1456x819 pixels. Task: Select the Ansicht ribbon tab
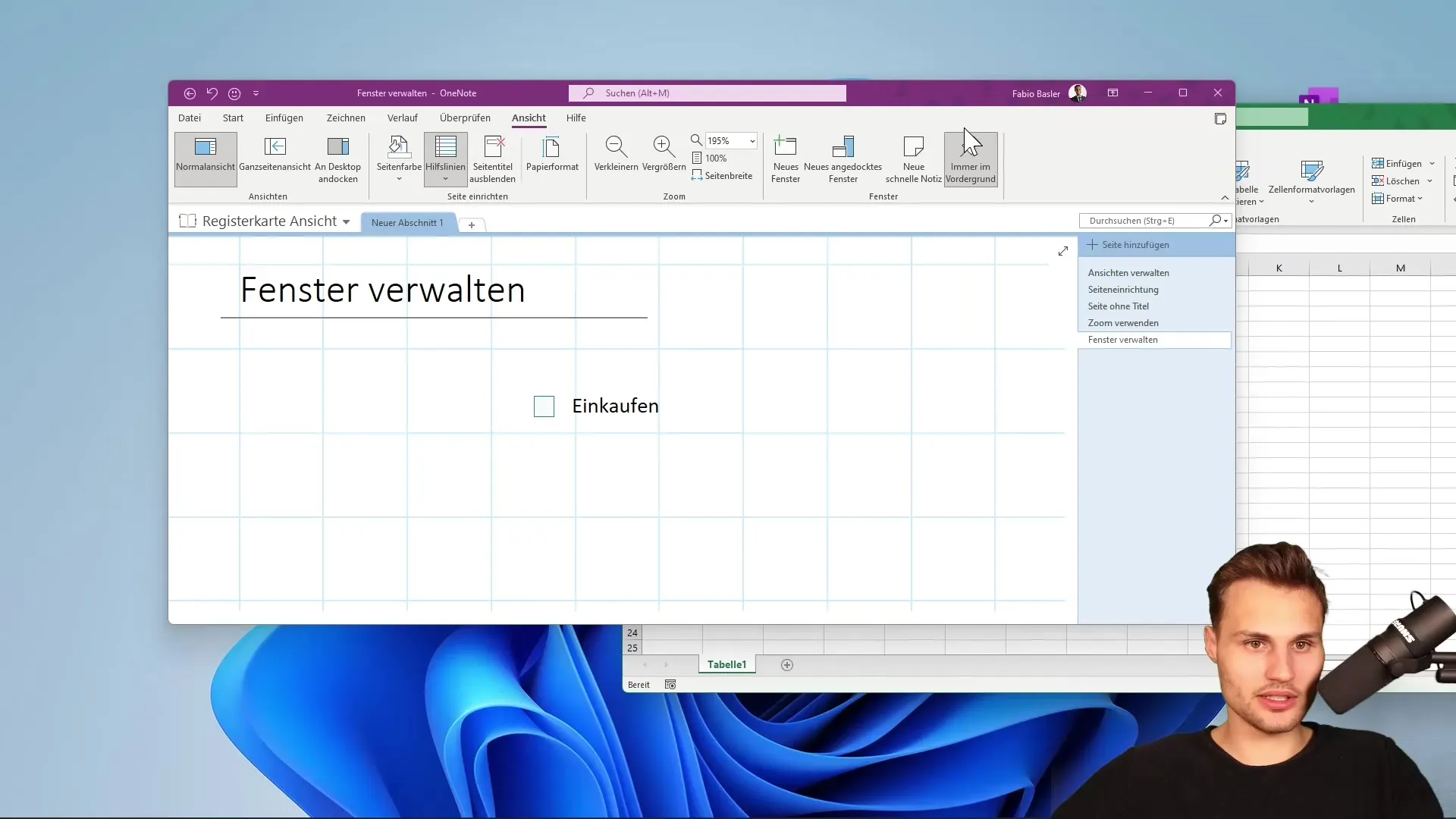pos(528,118)
